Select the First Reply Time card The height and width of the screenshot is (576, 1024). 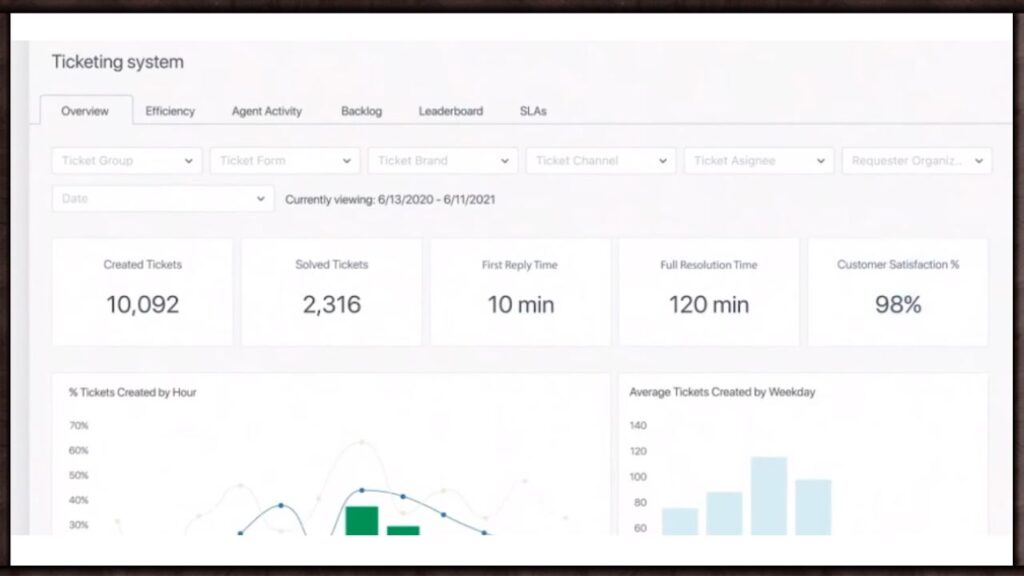(x=520, y=292)
